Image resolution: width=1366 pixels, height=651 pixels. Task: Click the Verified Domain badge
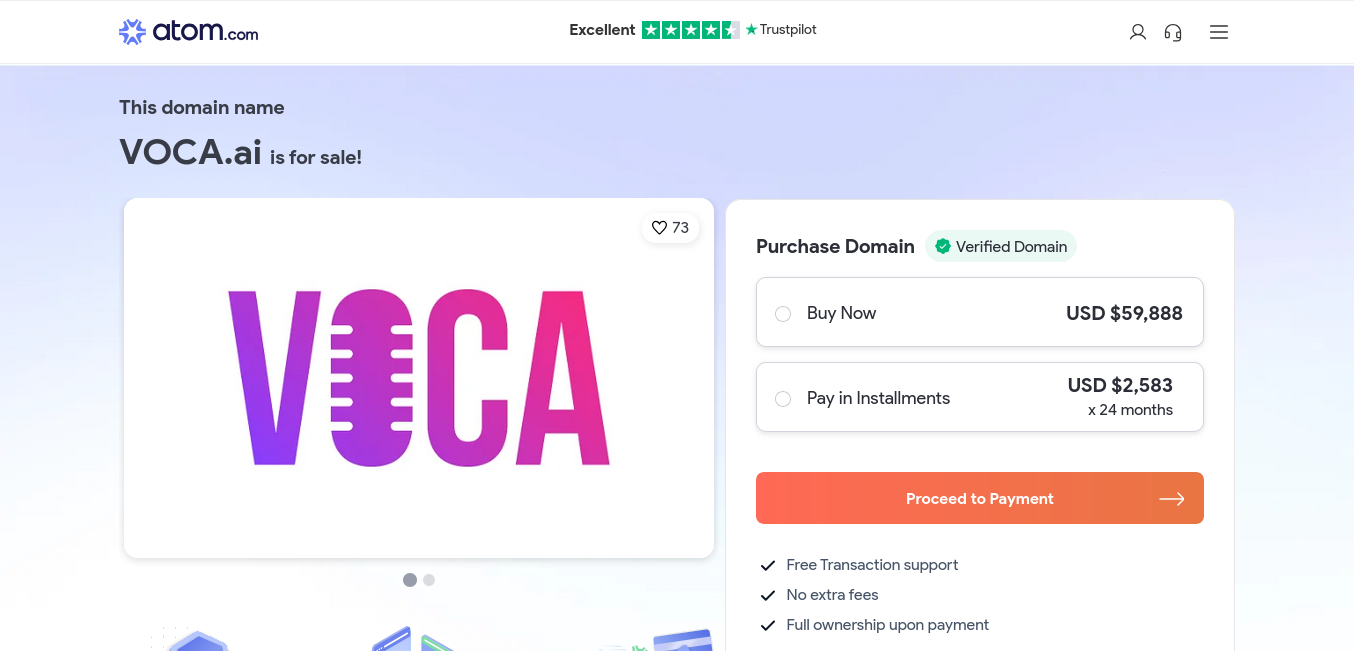click(1000, 247)
